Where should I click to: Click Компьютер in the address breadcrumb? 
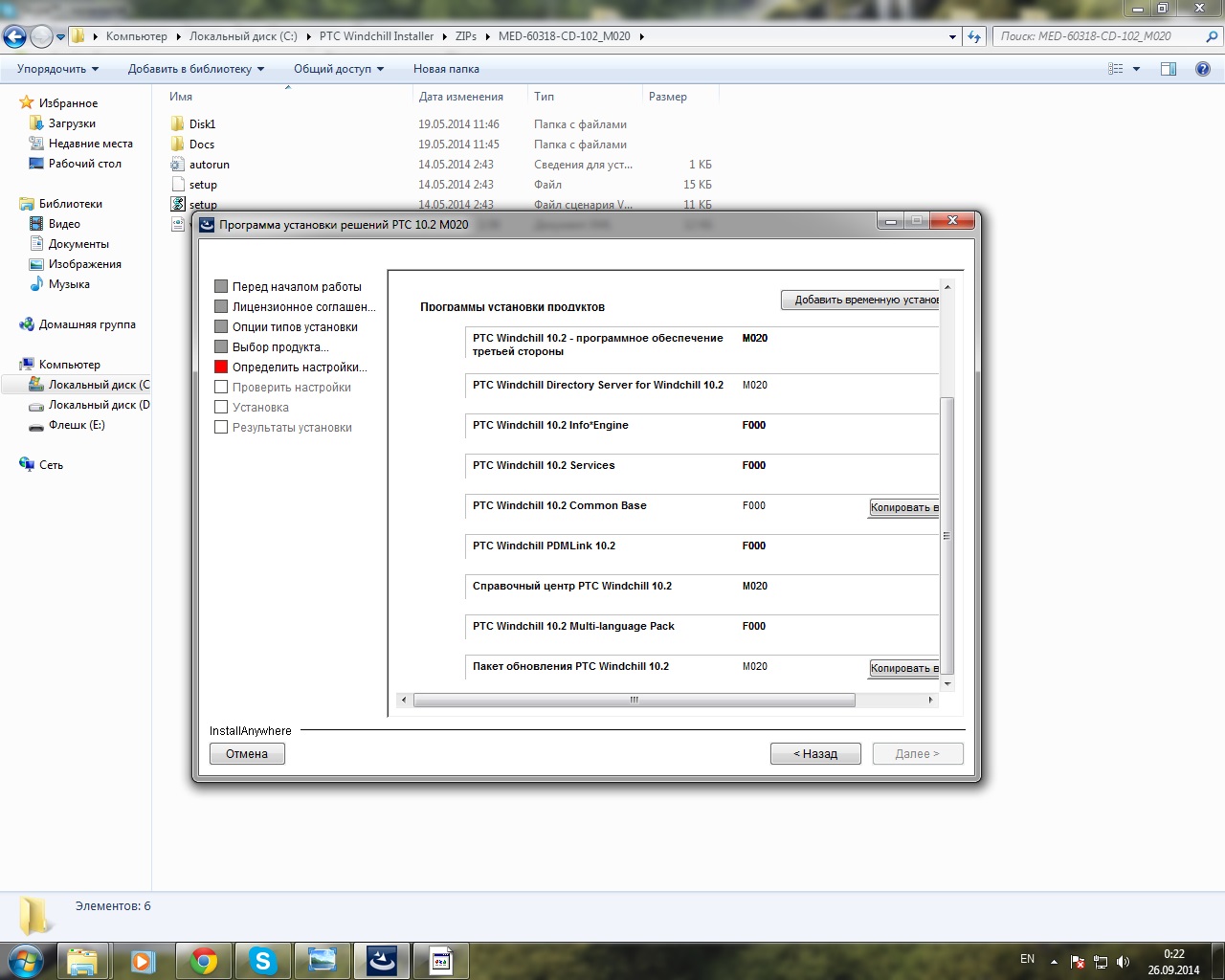[136, 36]
